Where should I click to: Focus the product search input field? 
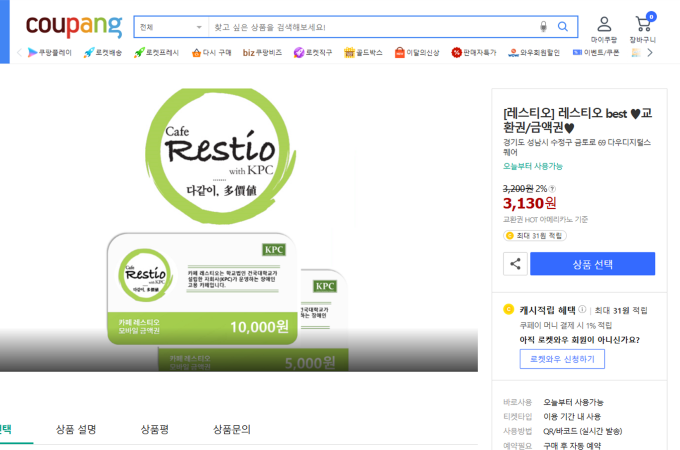click(372, 27)
